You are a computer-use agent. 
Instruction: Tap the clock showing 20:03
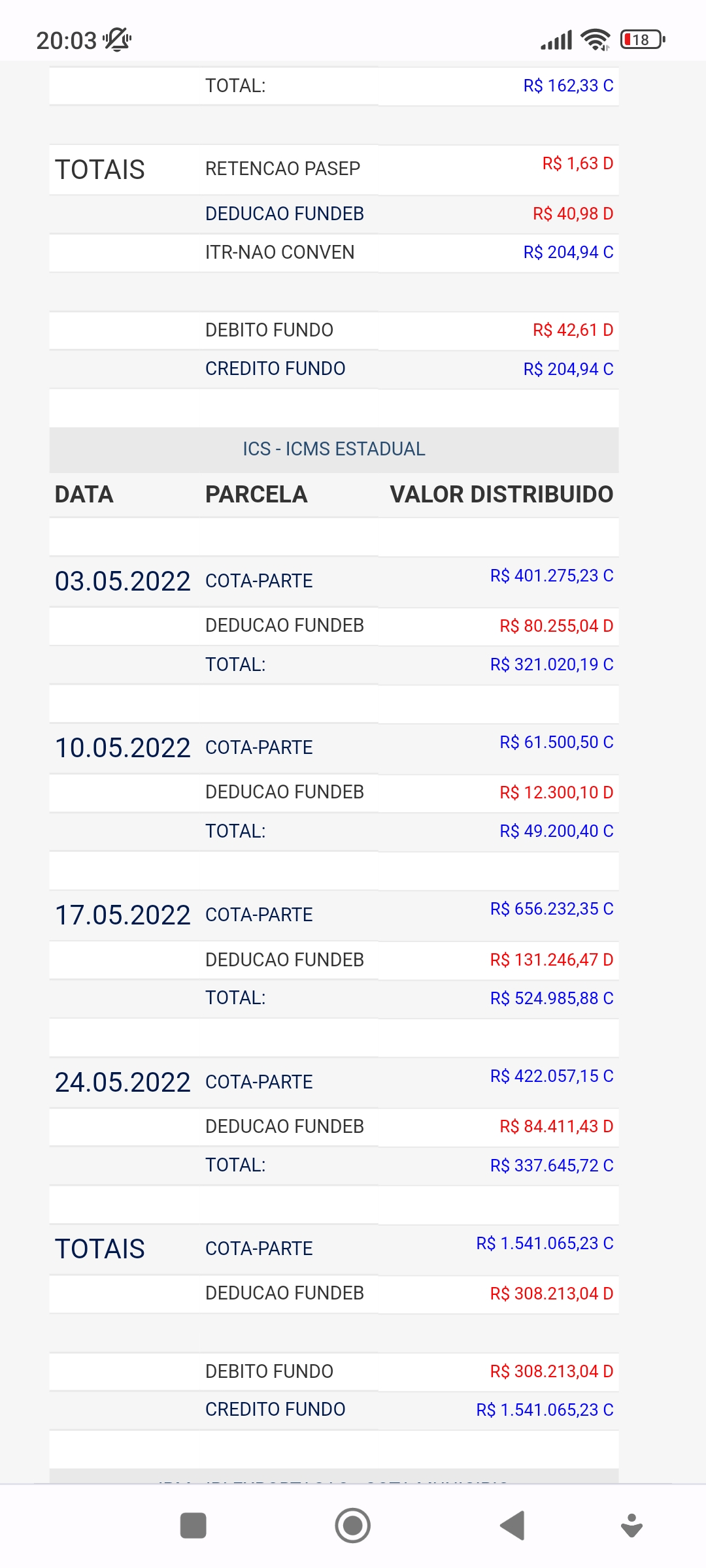[66, 41]
